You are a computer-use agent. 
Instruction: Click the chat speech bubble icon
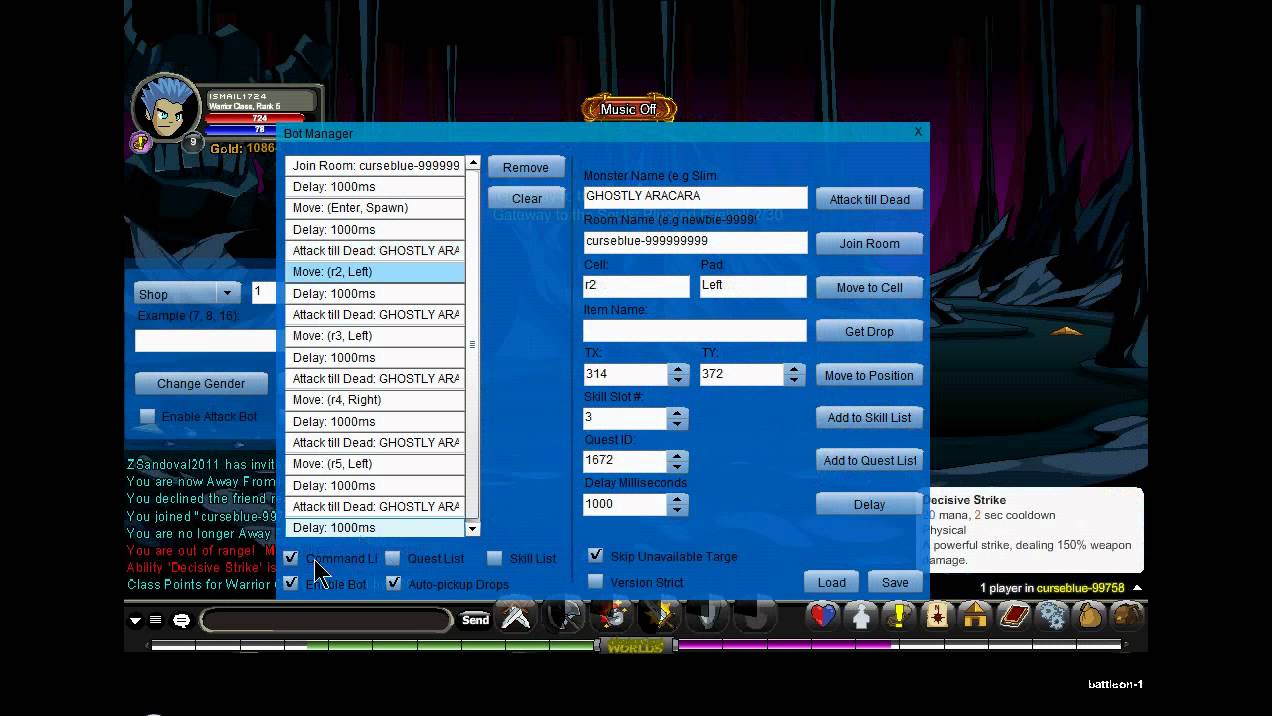(x=181, y=620)
